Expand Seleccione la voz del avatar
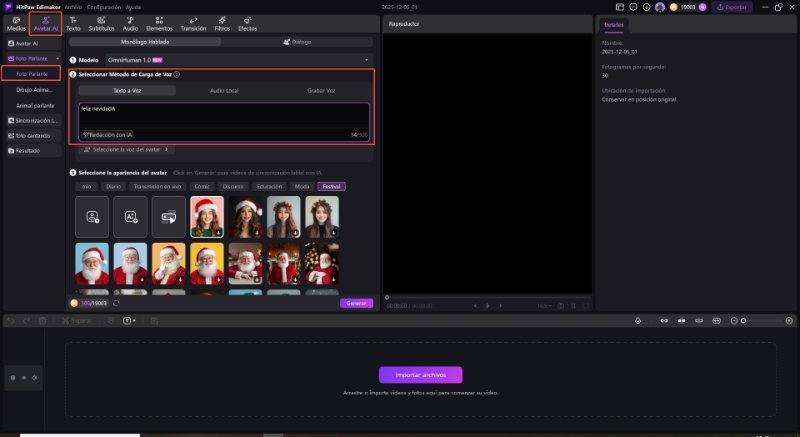Viewport: 800px width, 437px height. 126,149
